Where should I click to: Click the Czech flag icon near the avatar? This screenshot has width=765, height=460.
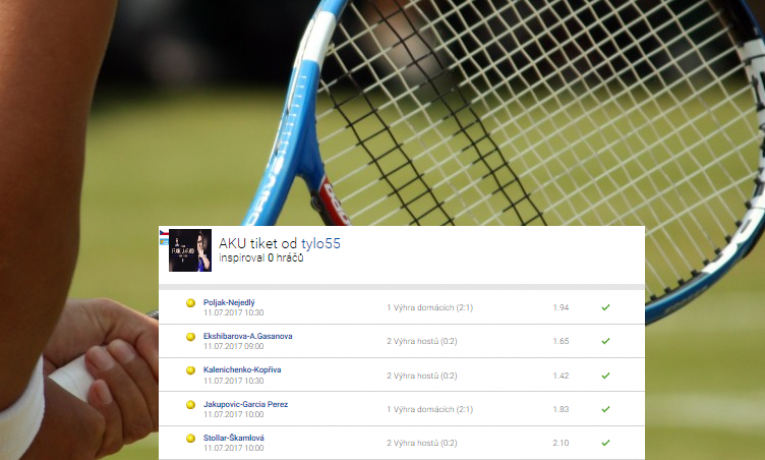tap(163, 233)
